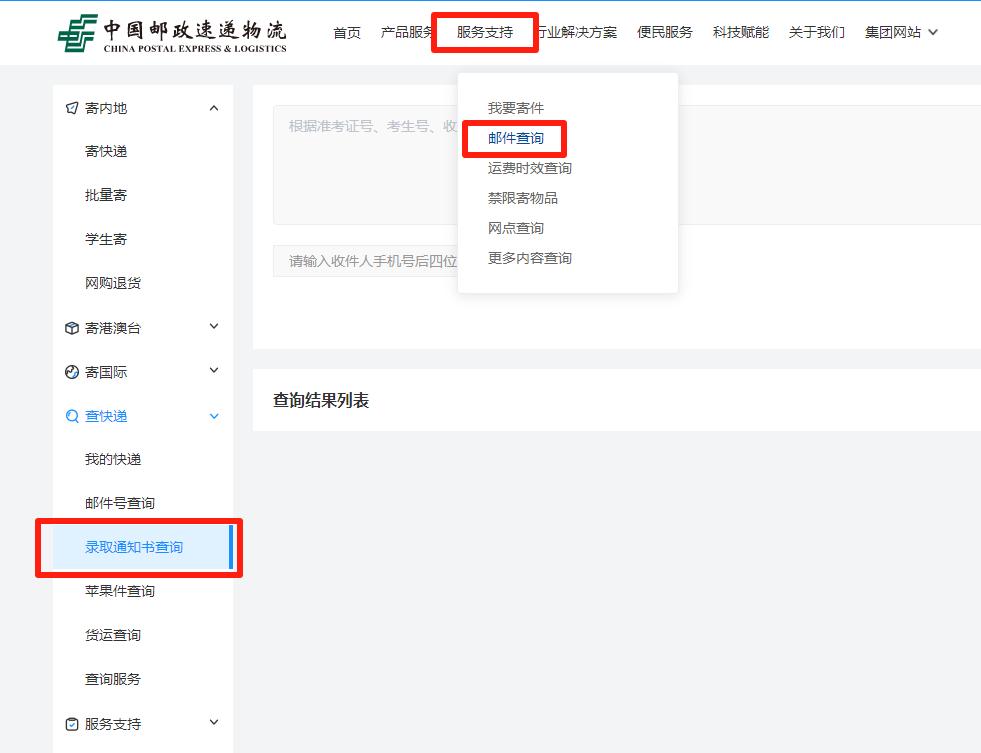
Task: Click 首页 in the navigation bar
Action: (347, 32)
